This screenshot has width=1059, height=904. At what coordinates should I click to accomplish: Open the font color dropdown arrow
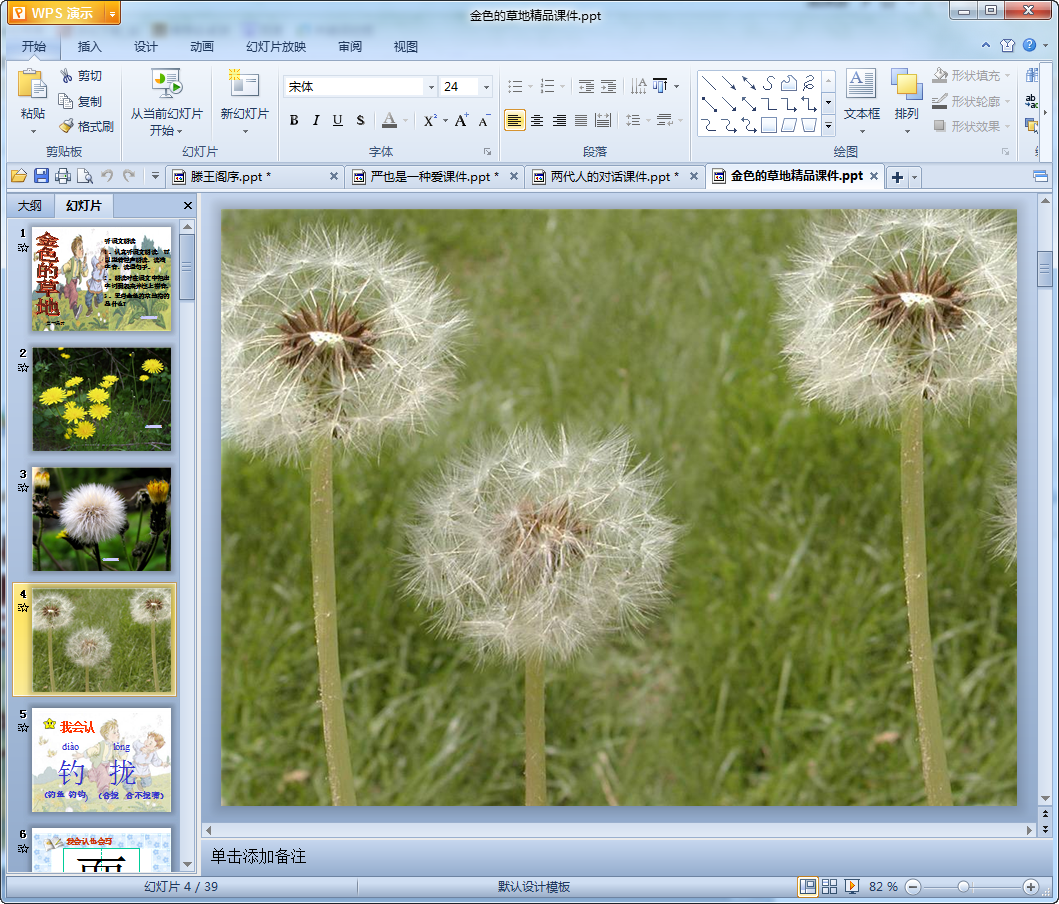[x=405, y=121]
